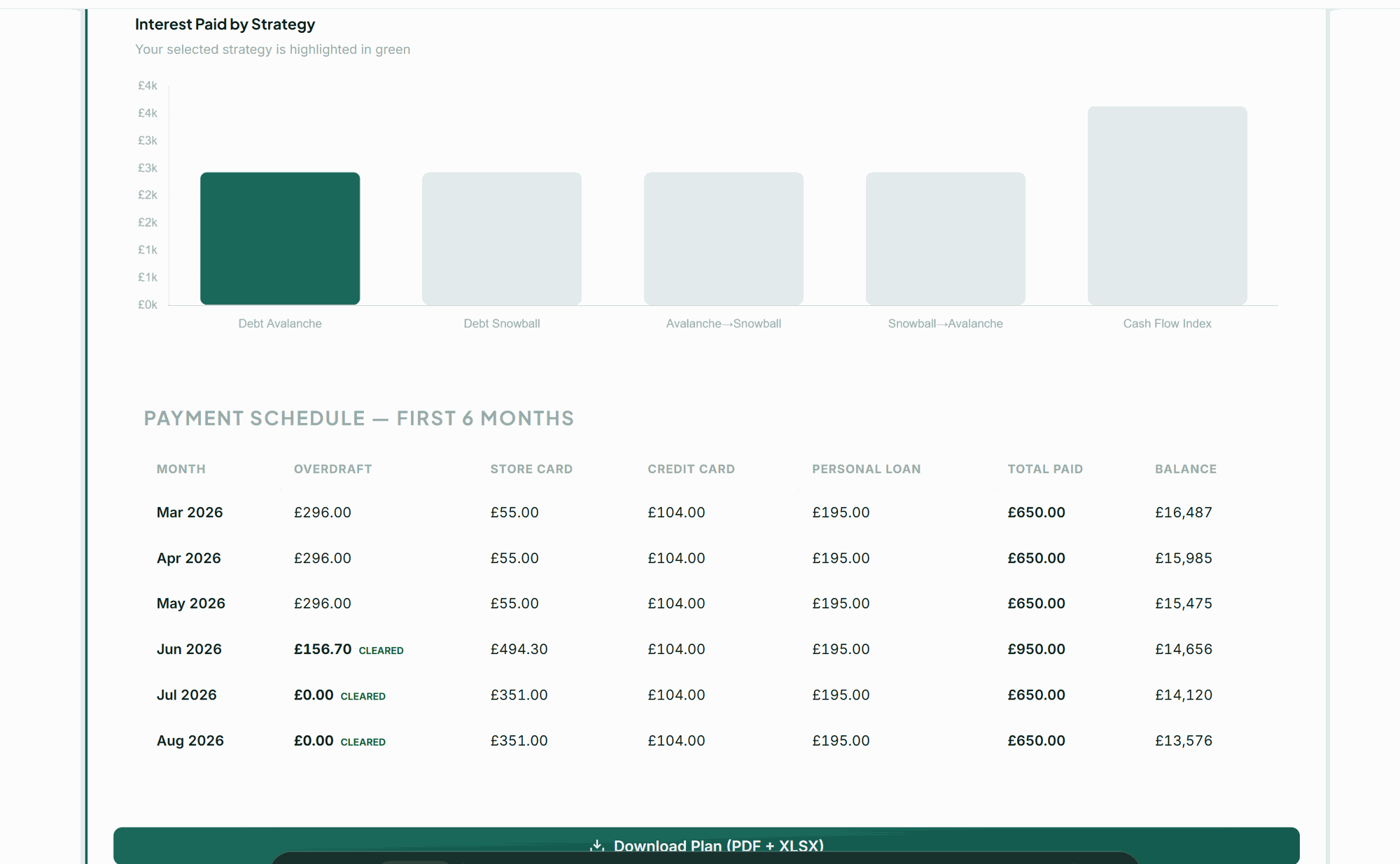Click the CLEARED badge on the Jun 2026 row
The width and height of the screenshot is (1400, 864).
coord(381,650)
